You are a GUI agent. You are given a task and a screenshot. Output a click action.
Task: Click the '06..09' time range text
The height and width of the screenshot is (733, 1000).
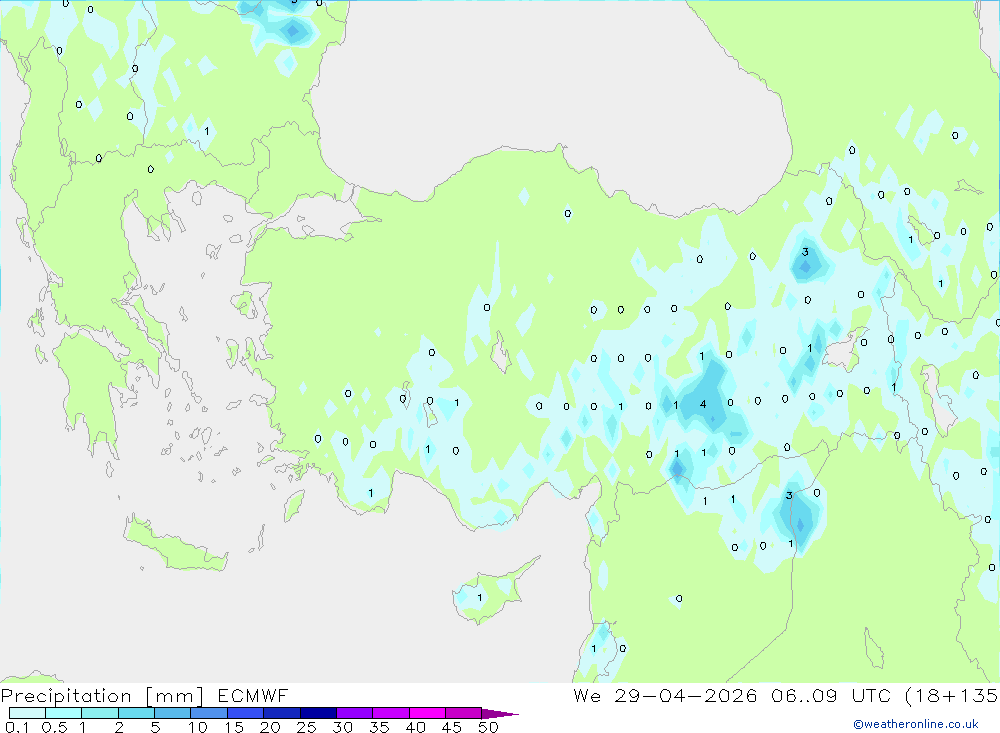tap(804, 695)
